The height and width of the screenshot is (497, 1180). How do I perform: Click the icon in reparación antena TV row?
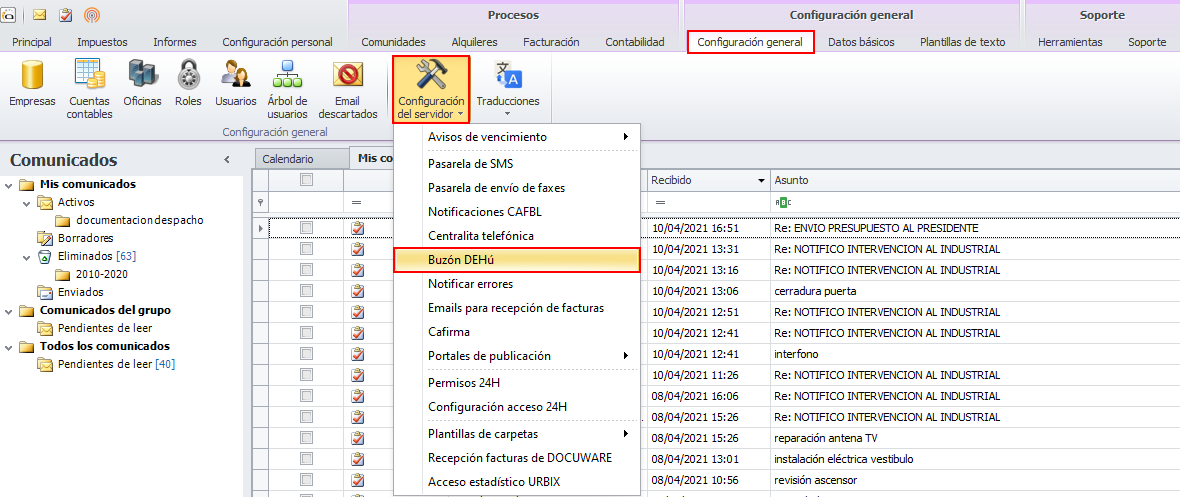coord(358,438)
